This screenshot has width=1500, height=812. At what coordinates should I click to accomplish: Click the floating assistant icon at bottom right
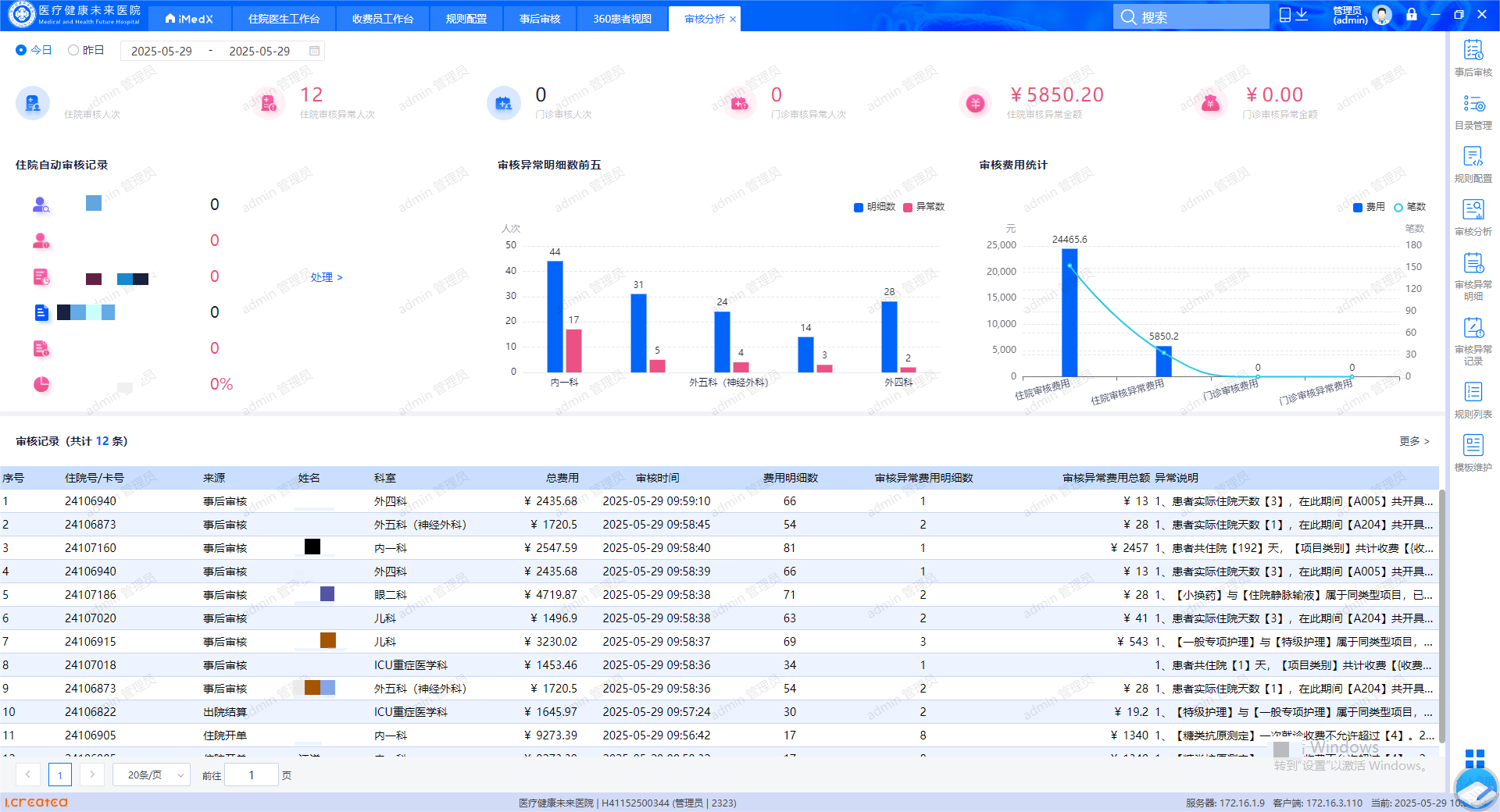tap(1476, 790)
